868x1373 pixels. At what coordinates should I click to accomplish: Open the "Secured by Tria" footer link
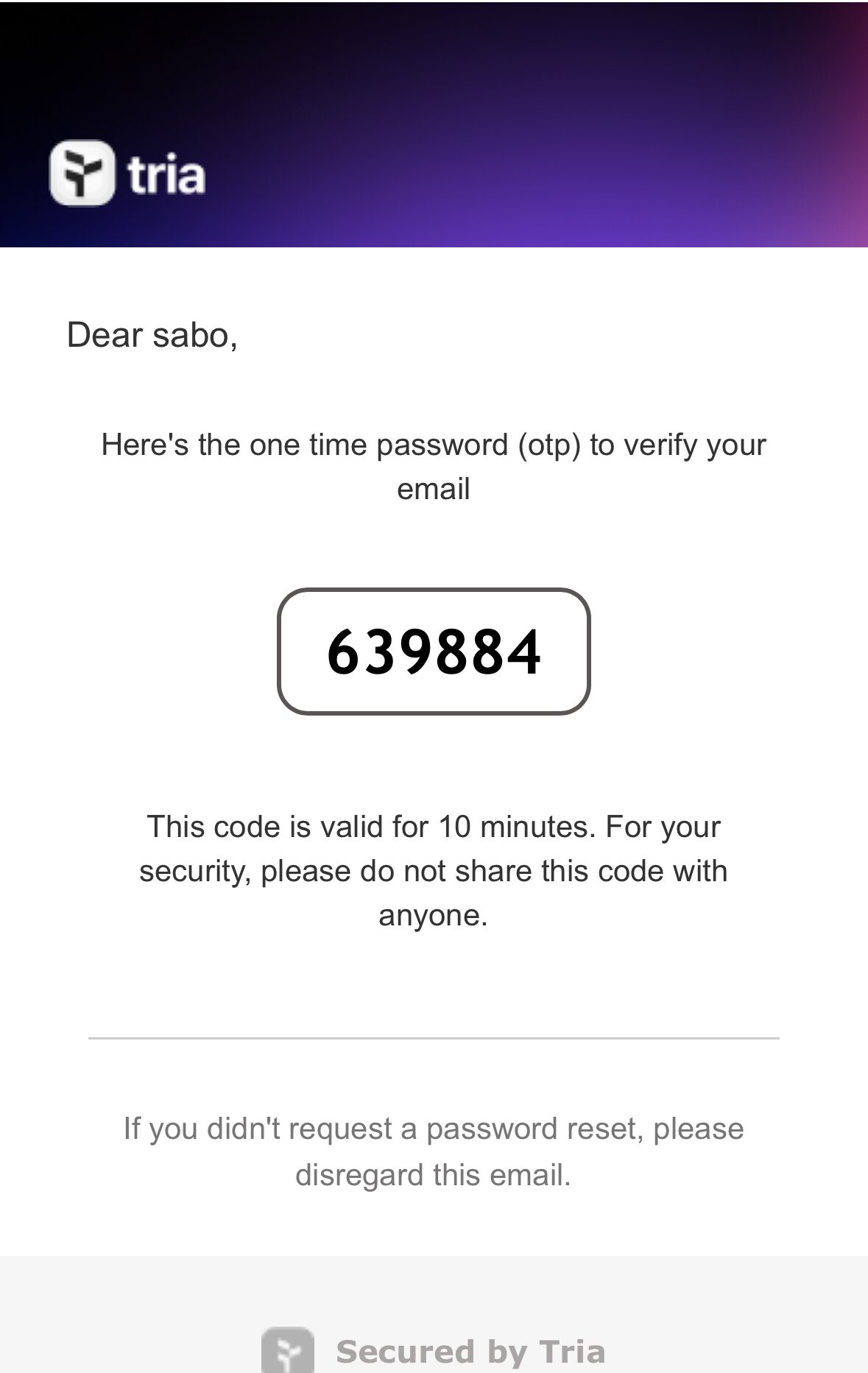470,1352
